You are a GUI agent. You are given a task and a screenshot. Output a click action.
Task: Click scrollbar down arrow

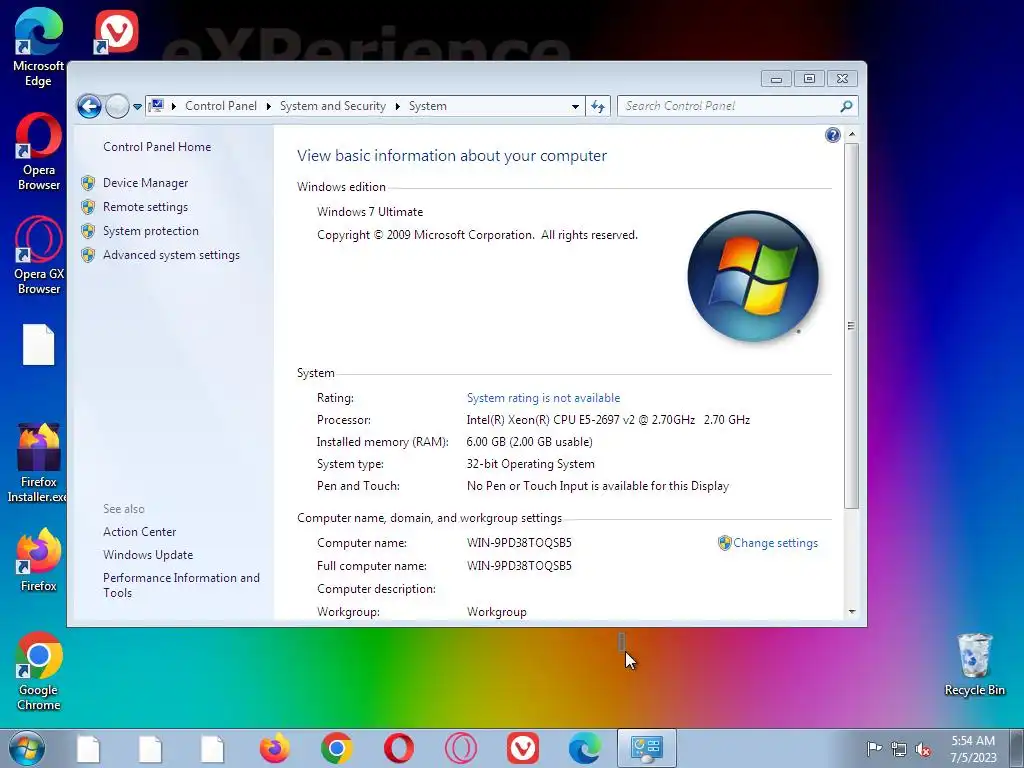pyautogui.click(x=851, y=612)
